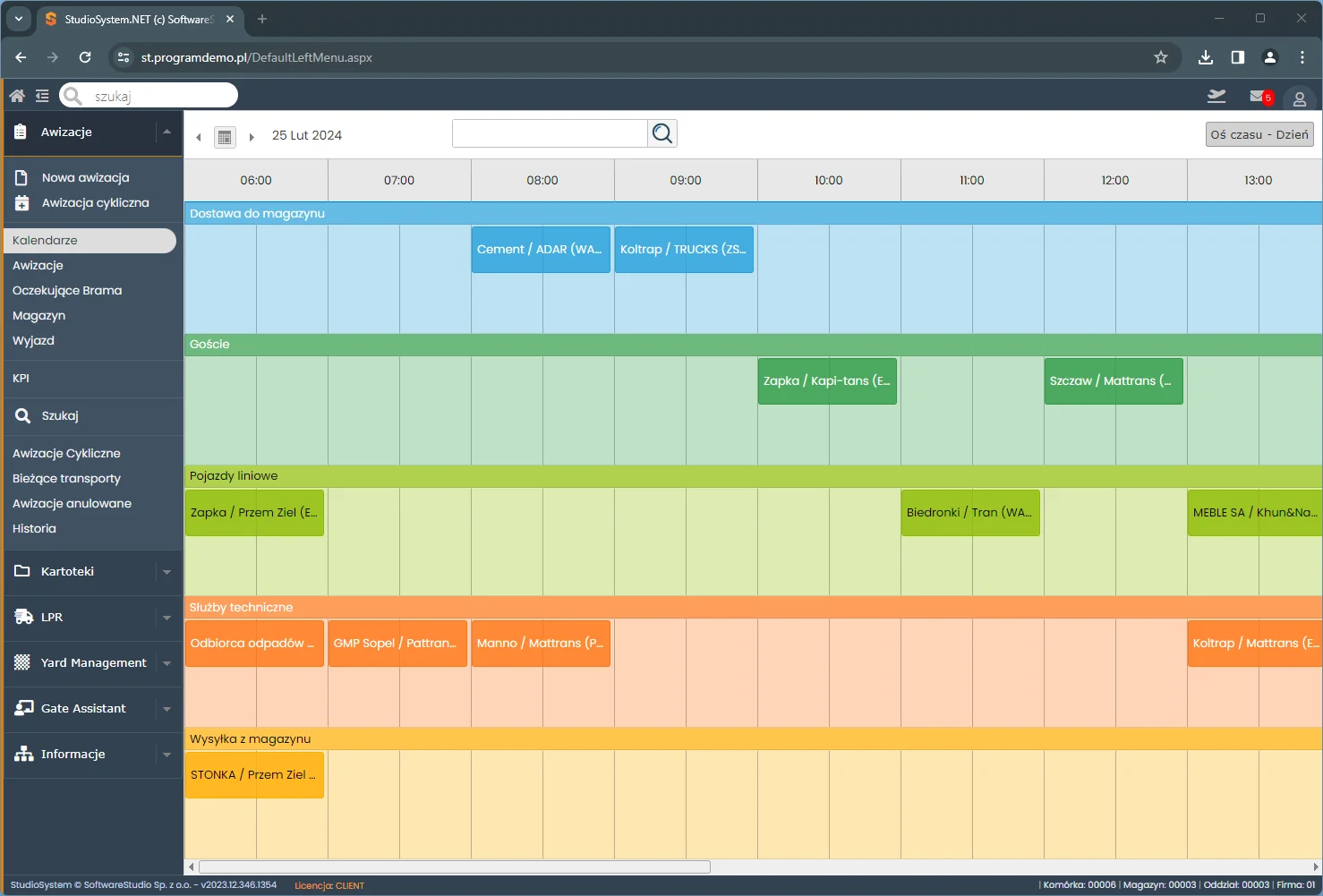
Task: Expand the Kartoteki section arrow
Action: tap(166, 572)
